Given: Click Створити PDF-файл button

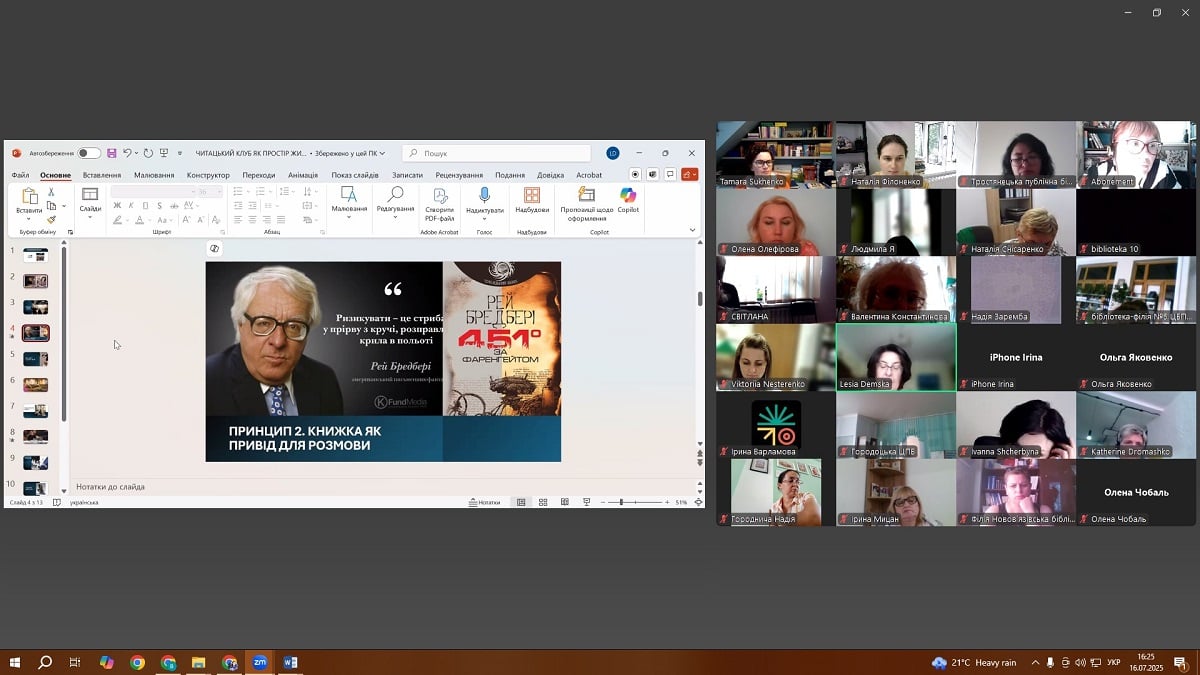Looking at the screenshot, I should coord(439,203).
